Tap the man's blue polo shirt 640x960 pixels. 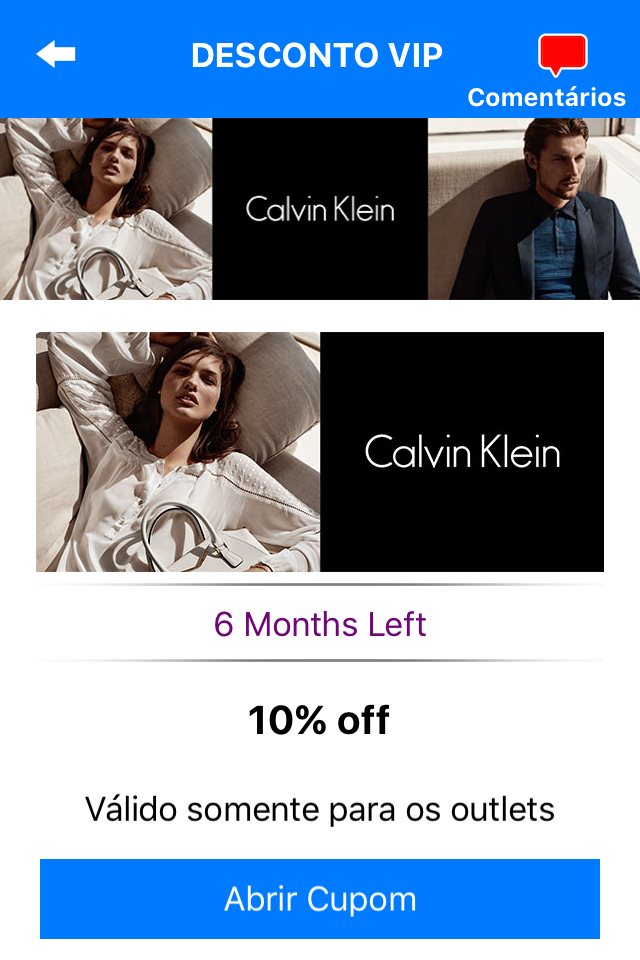tap(554, 251)
